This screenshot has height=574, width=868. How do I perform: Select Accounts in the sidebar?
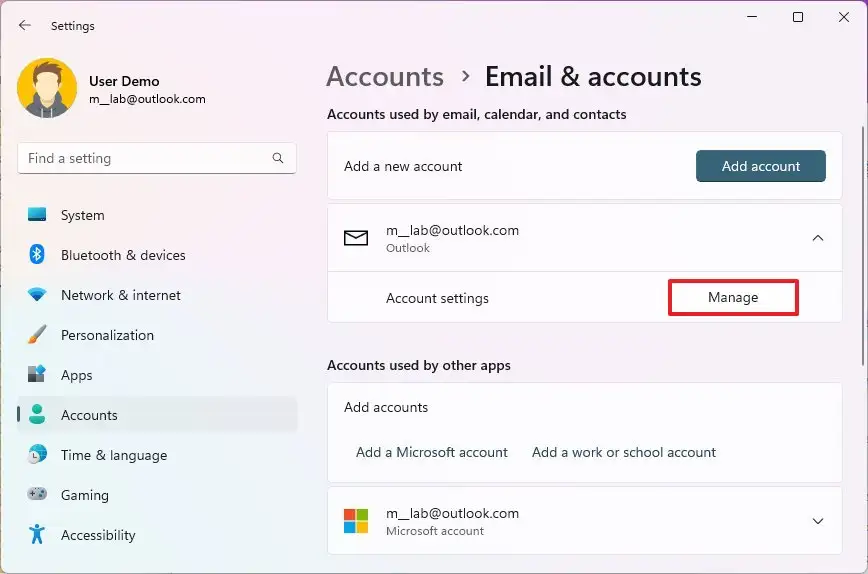(157, 415)
